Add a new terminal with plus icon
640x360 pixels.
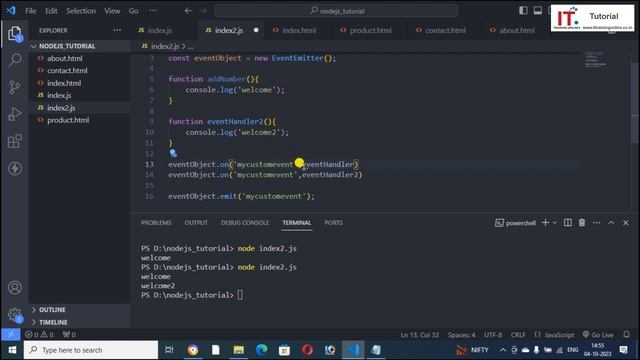point(545,222)
